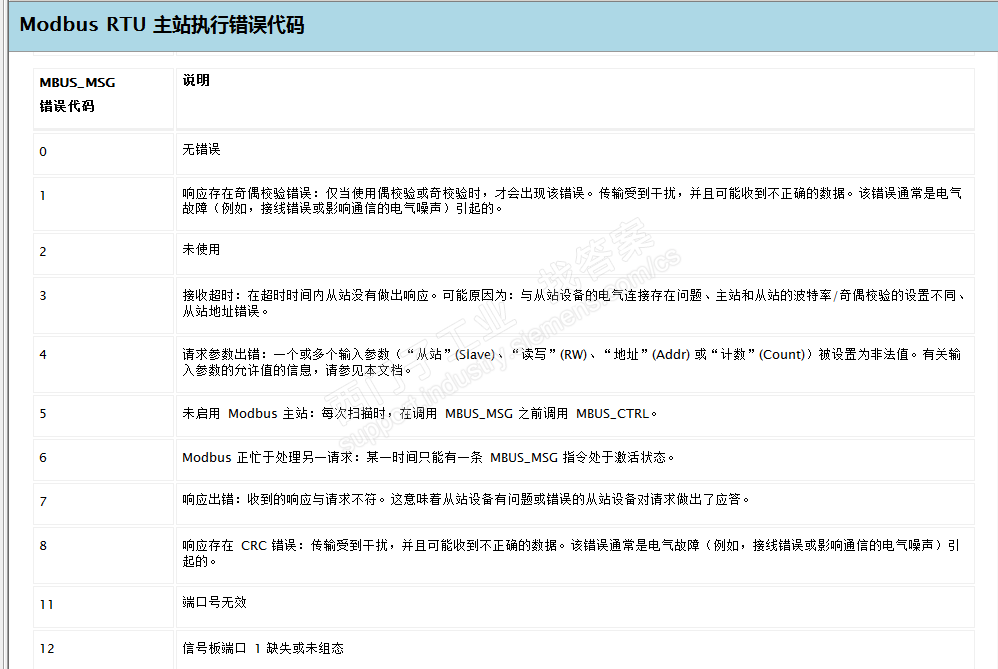Click error code cell '4'
The height and width of the screenshot is (669, 998).
[x=104, y=365]
